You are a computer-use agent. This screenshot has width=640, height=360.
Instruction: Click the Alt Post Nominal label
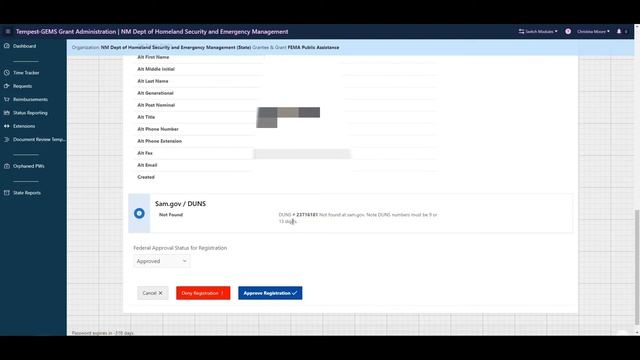pos(156,105)
